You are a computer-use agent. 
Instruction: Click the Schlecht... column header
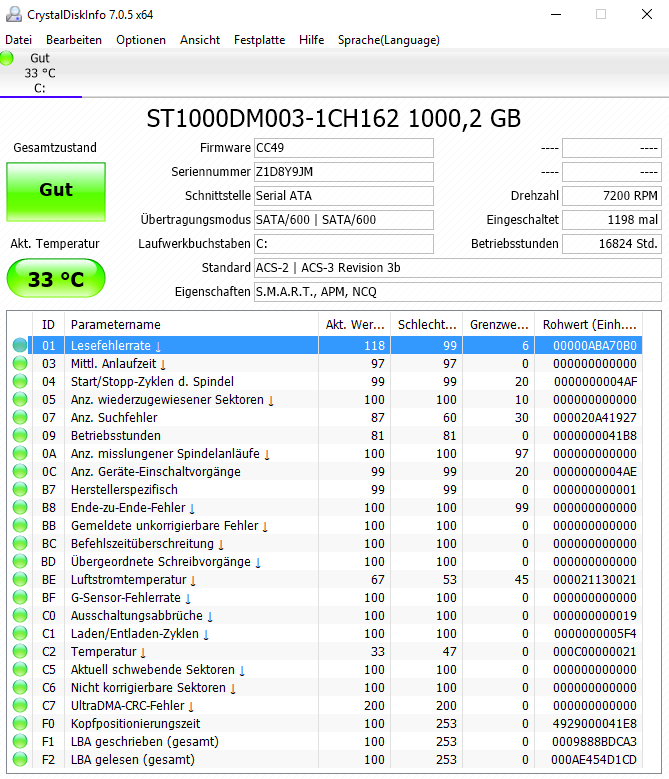coord(427,324)
